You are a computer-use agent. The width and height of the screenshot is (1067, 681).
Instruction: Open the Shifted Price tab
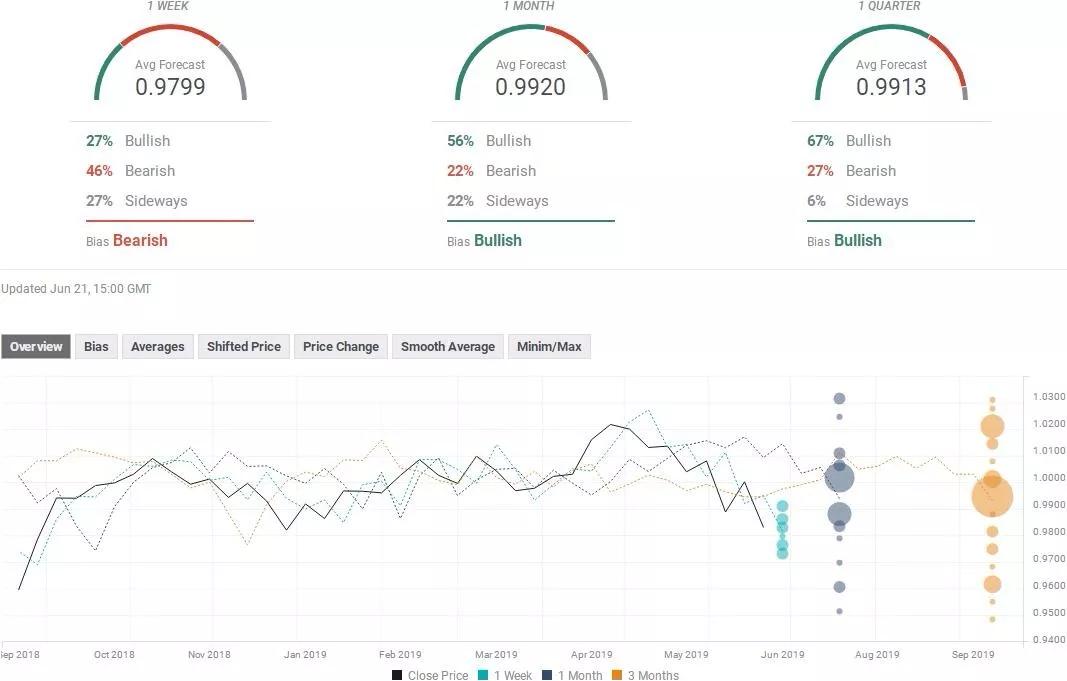[243, 347]
